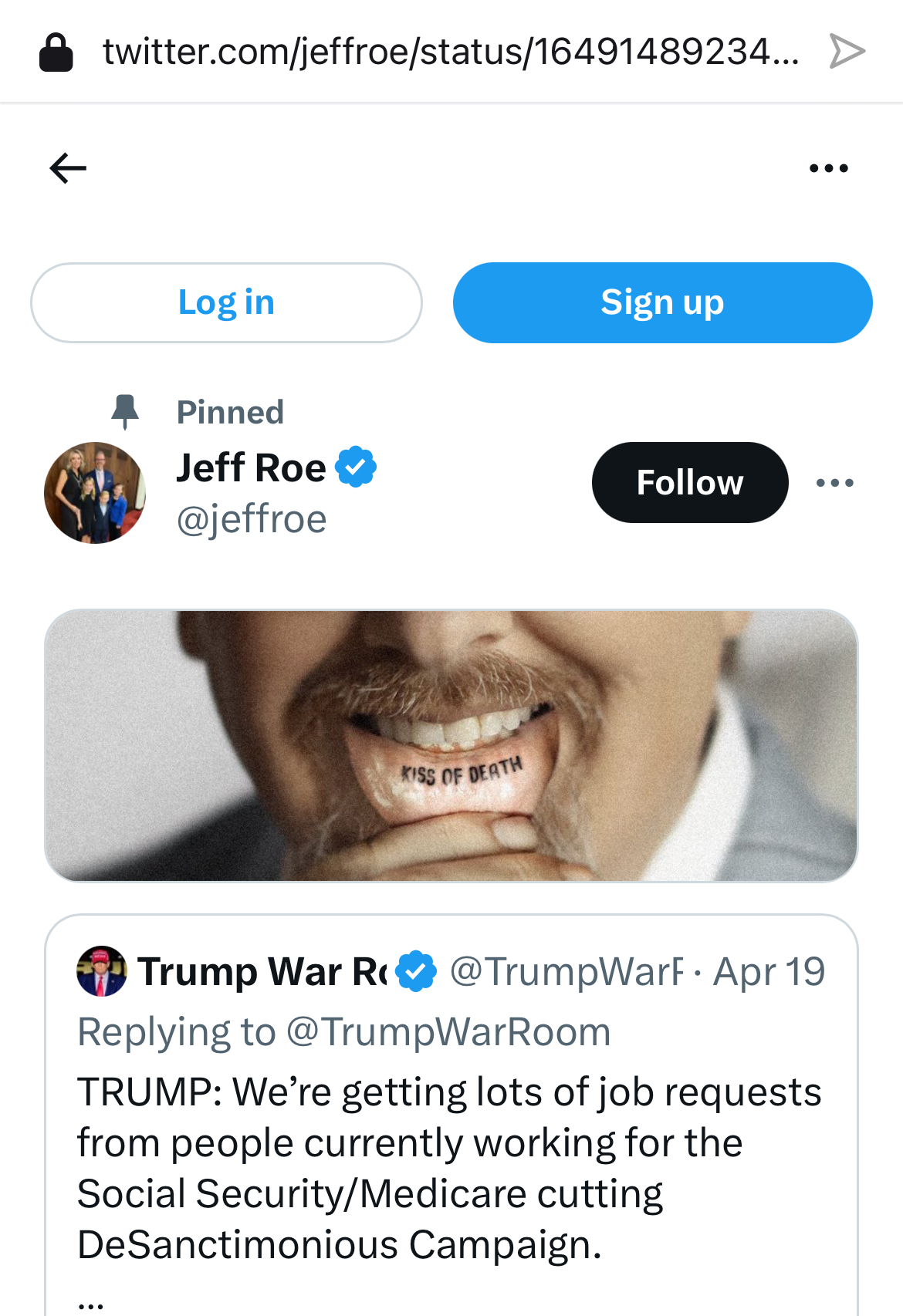
Task: Click the @jeffroe handle
Action: click(x=252, y=519)
